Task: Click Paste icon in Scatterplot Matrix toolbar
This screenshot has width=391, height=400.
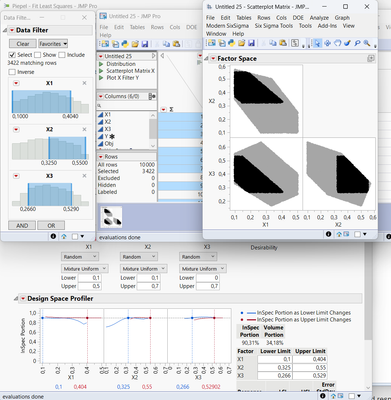Action: pyautogui.click(x=283, y=43)
